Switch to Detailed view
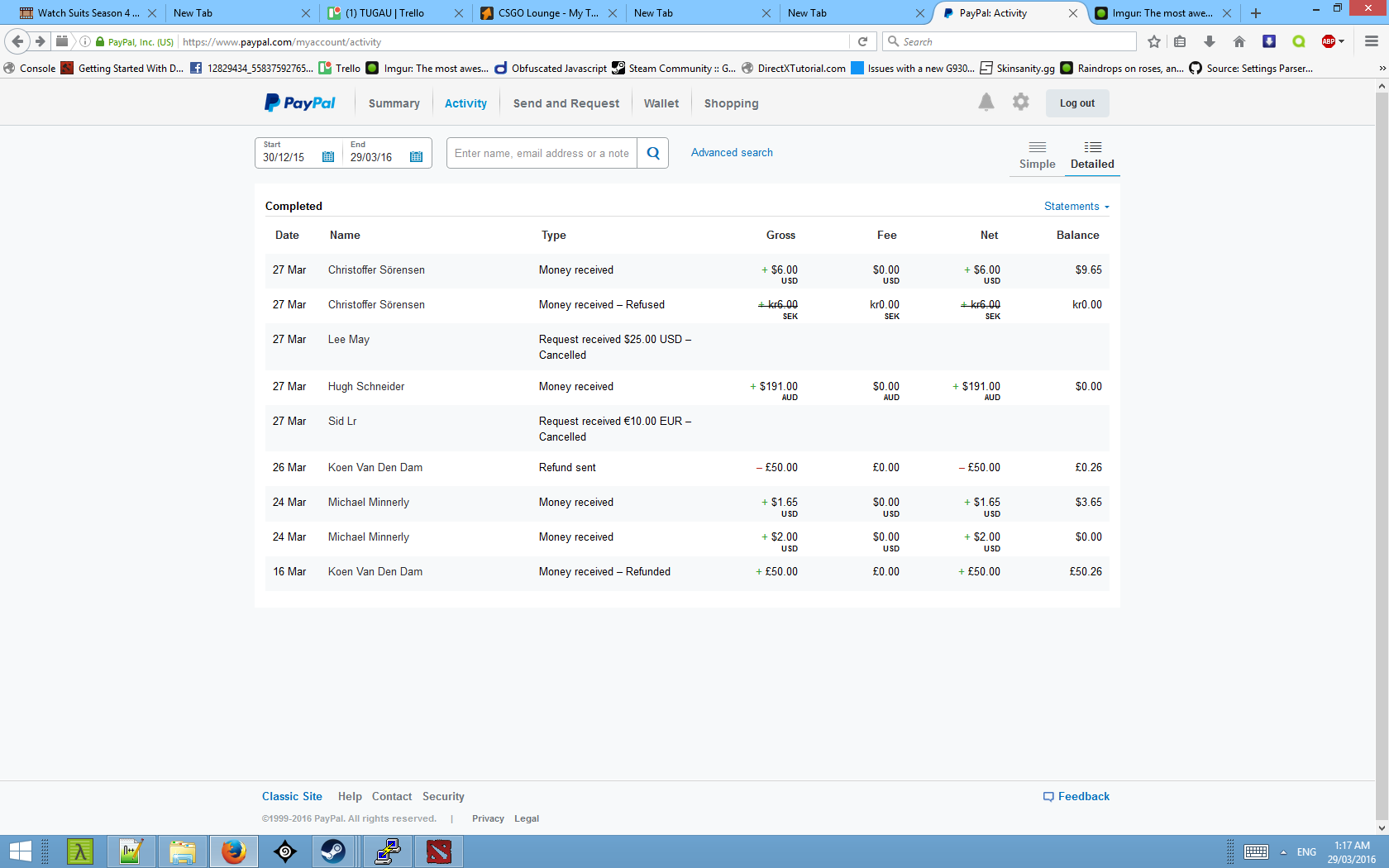The height and width of the screenshot is (868, 1389). [x=1092, y=155]
